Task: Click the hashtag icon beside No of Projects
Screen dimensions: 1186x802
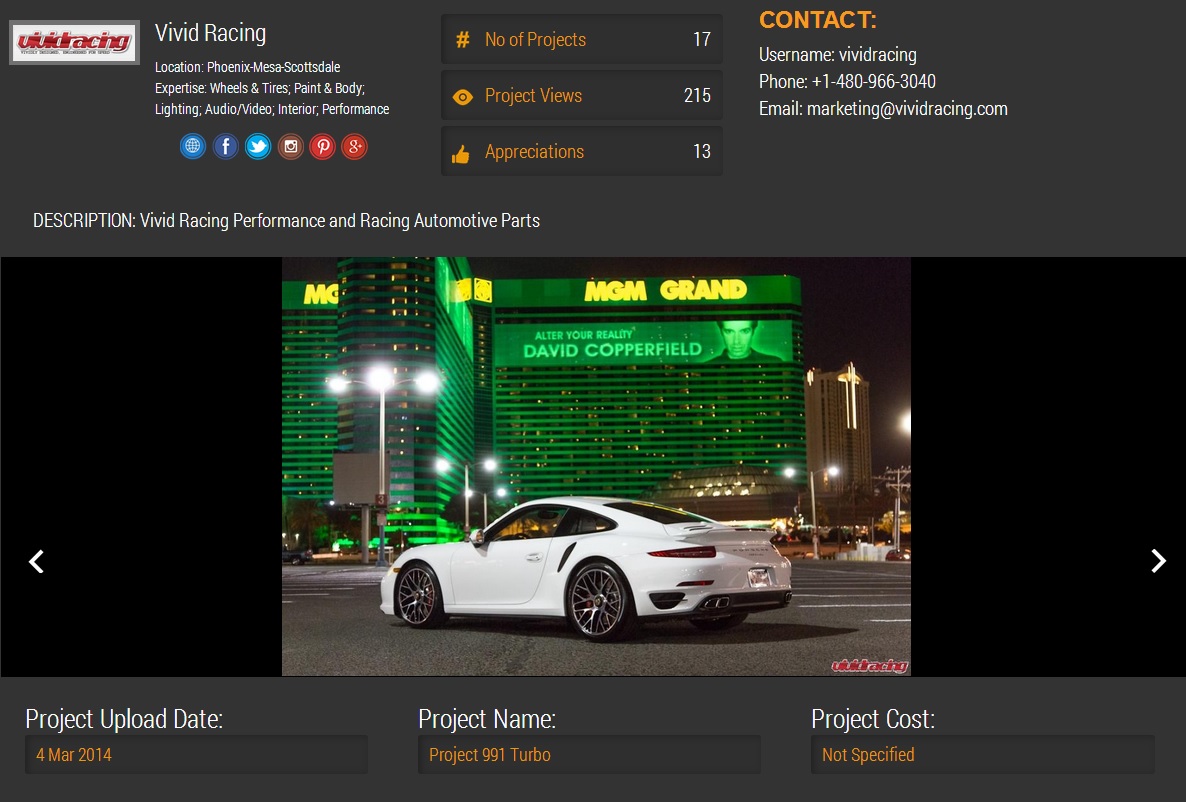Action: point(462,39)
